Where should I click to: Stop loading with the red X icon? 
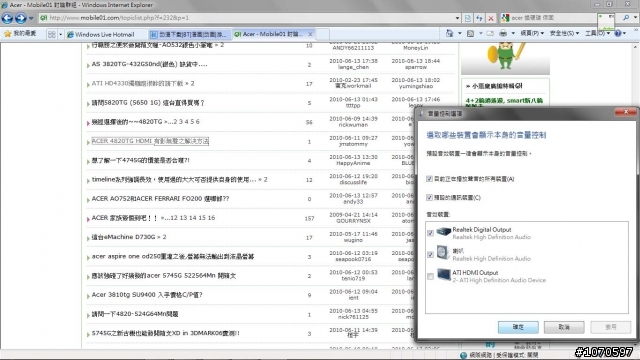(491, 18)
